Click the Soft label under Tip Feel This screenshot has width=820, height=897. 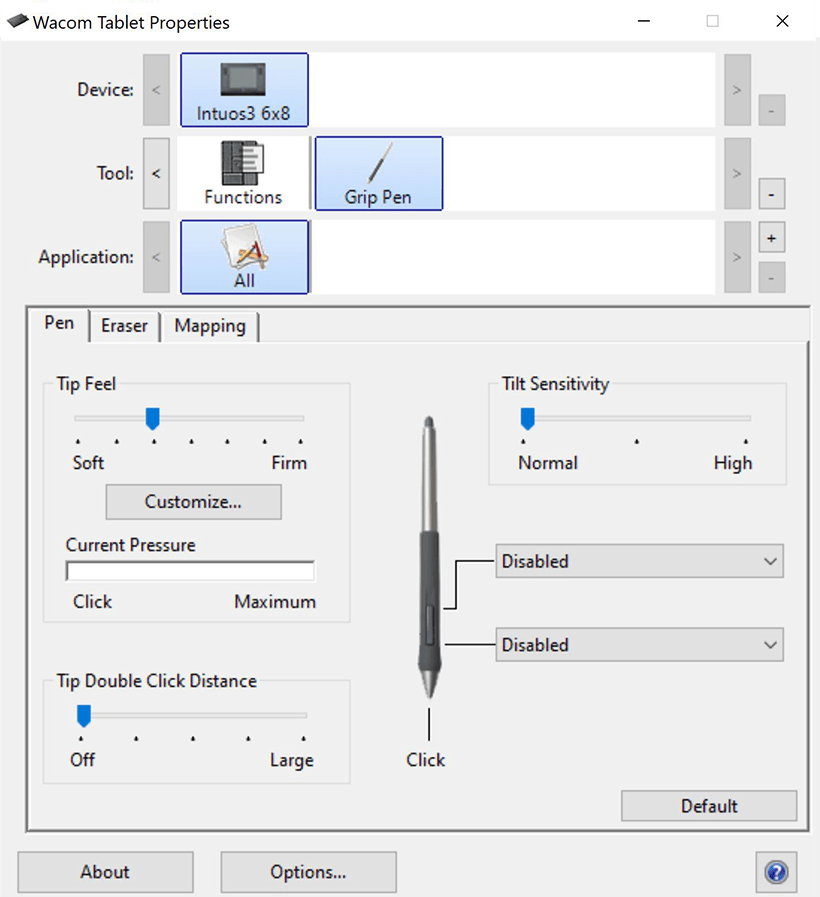click(x=88, y=463)
